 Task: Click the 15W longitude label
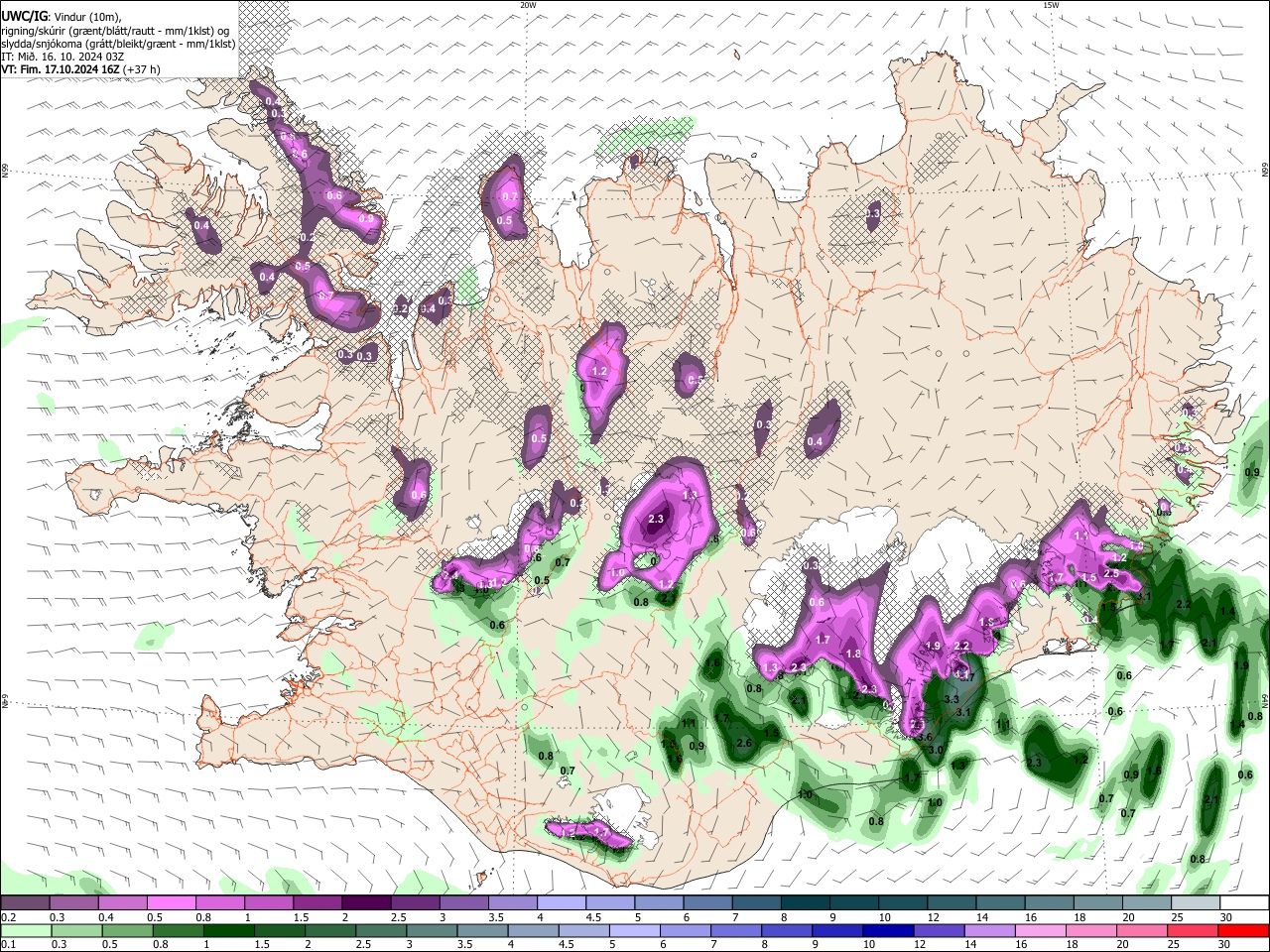tap(1051, 5)
